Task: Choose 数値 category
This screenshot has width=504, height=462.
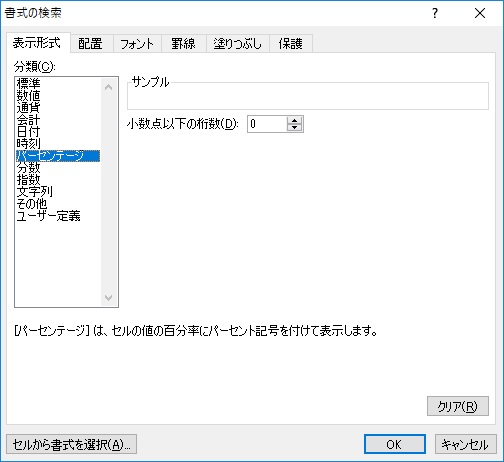Action: 29,96
